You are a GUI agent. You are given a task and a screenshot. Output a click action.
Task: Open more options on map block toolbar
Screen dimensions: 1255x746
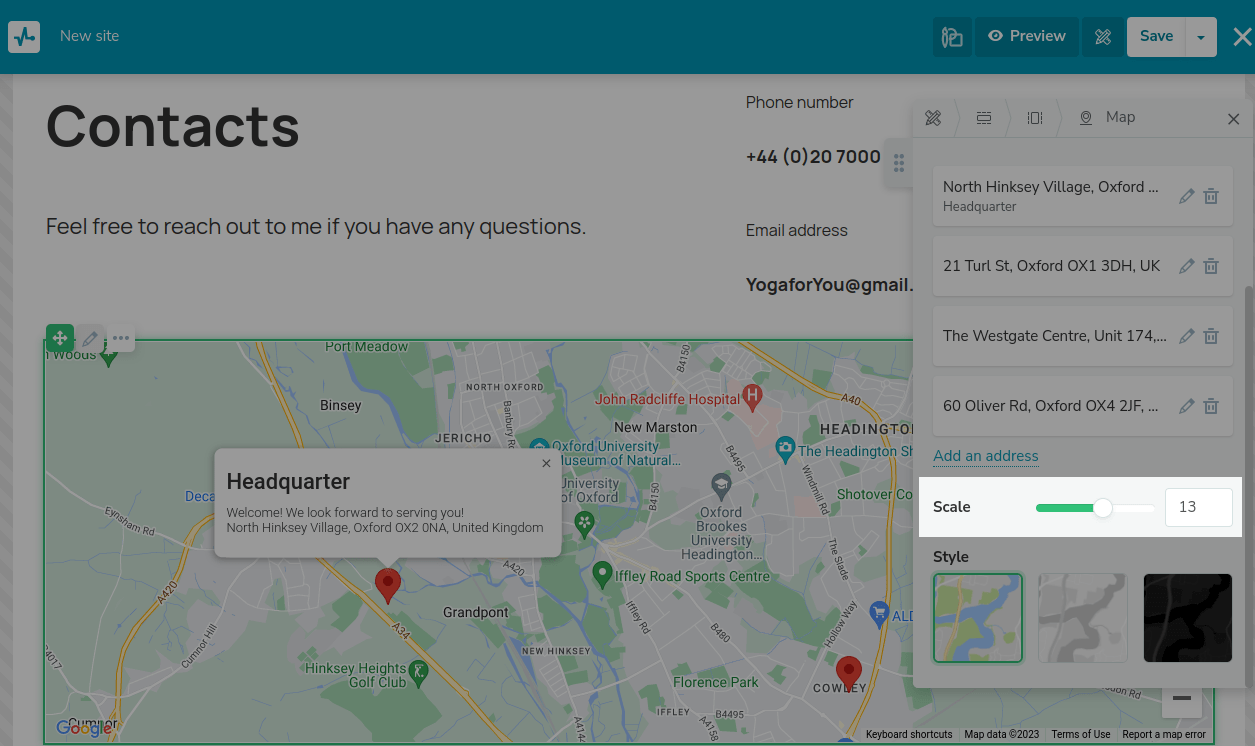[121, 338]
